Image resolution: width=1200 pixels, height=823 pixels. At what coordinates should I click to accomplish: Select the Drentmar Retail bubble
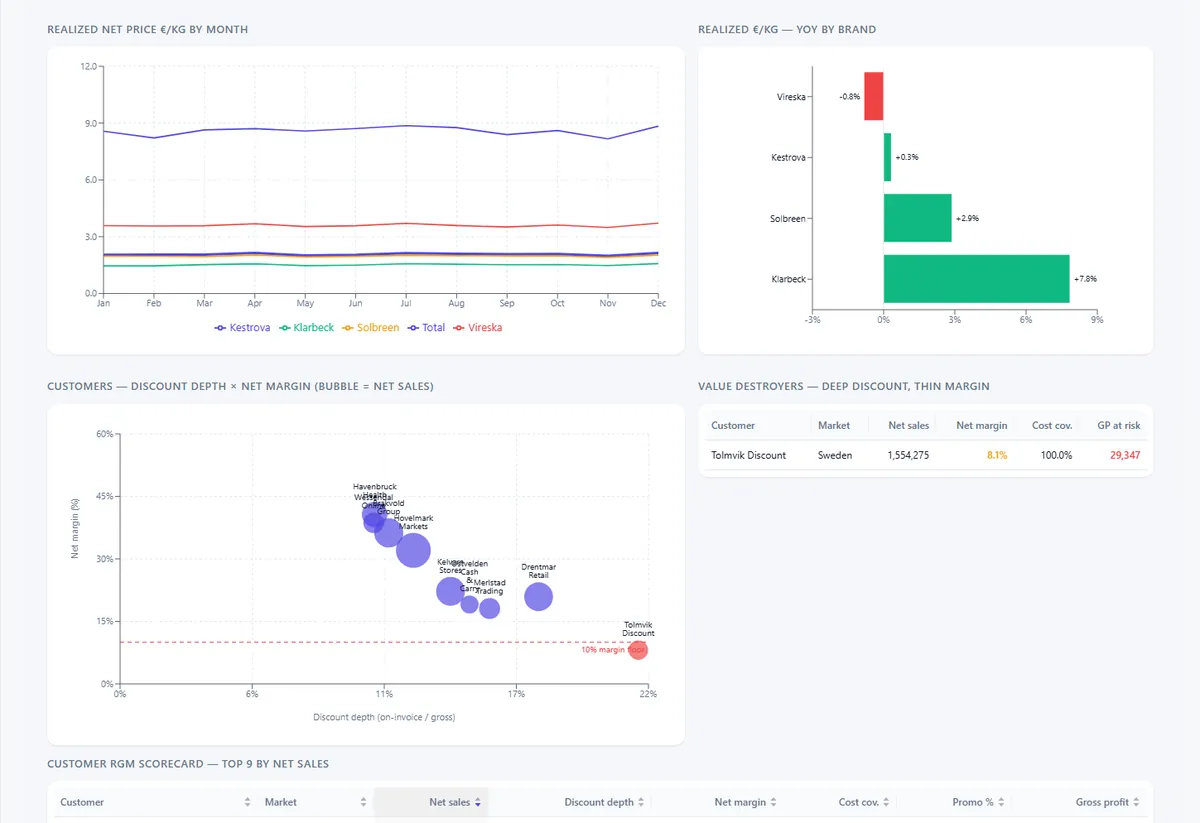(538, 596)
